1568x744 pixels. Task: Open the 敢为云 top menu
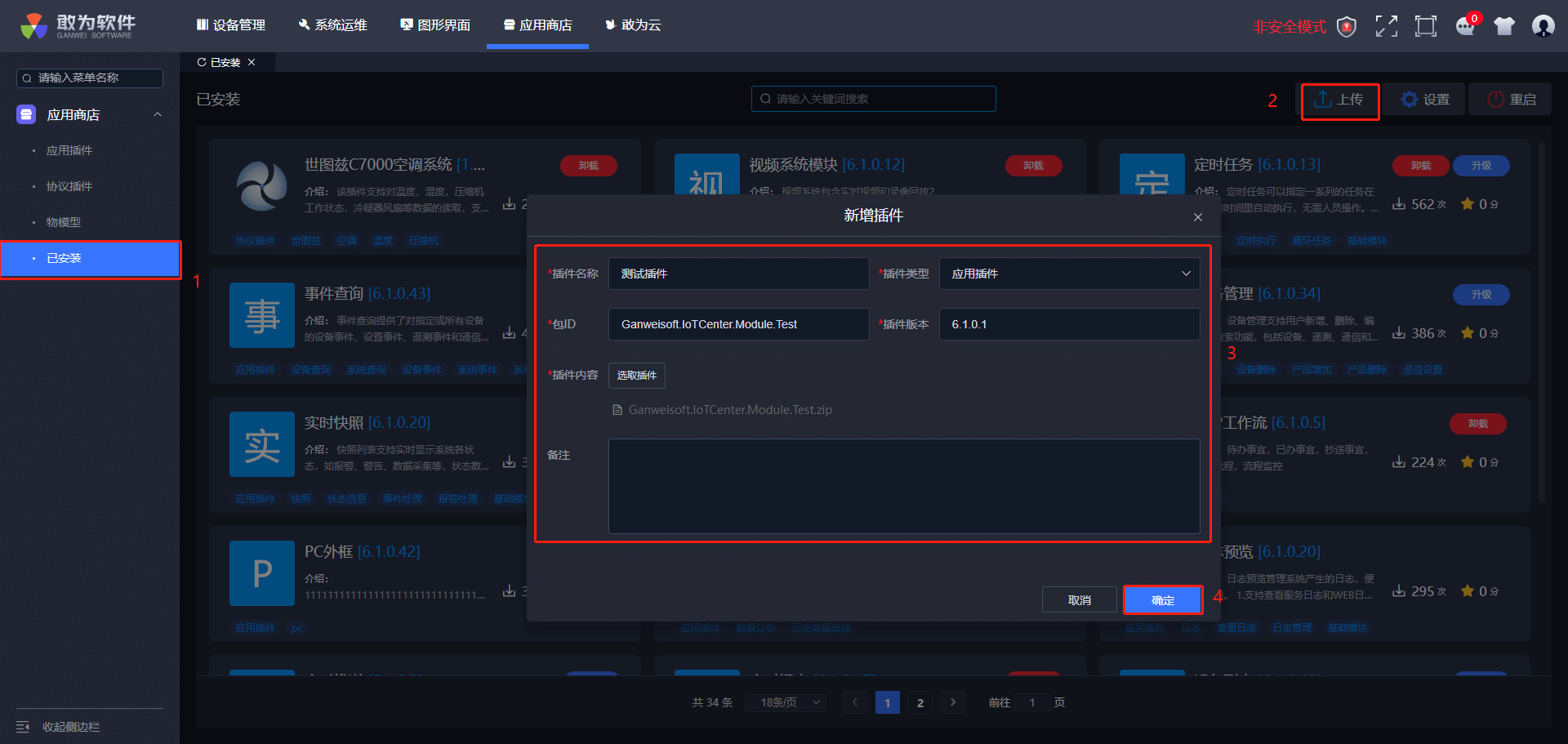633,25
